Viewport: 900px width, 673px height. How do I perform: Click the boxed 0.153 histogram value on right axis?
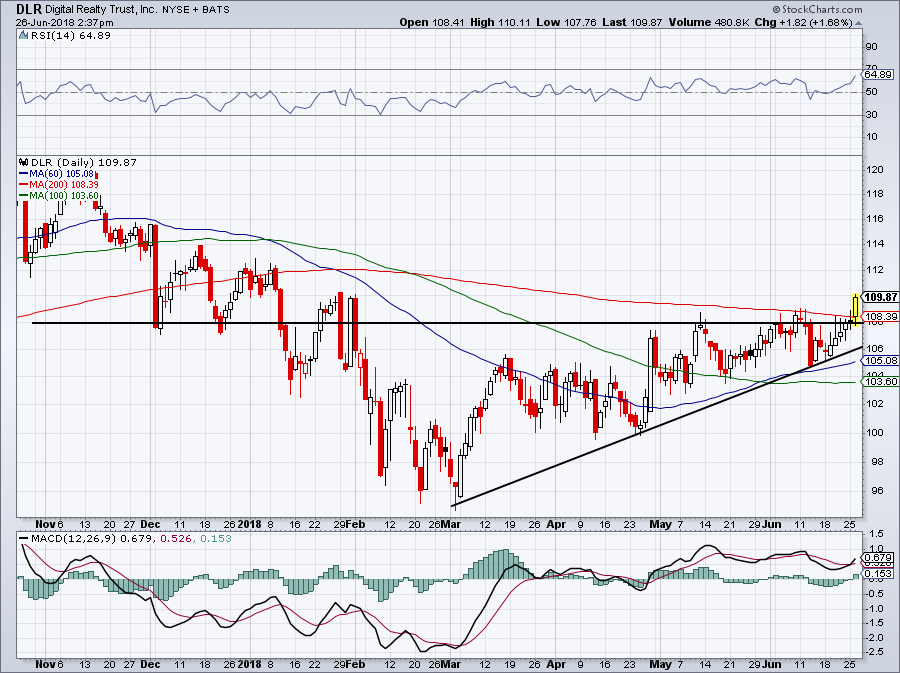[878, 573]
